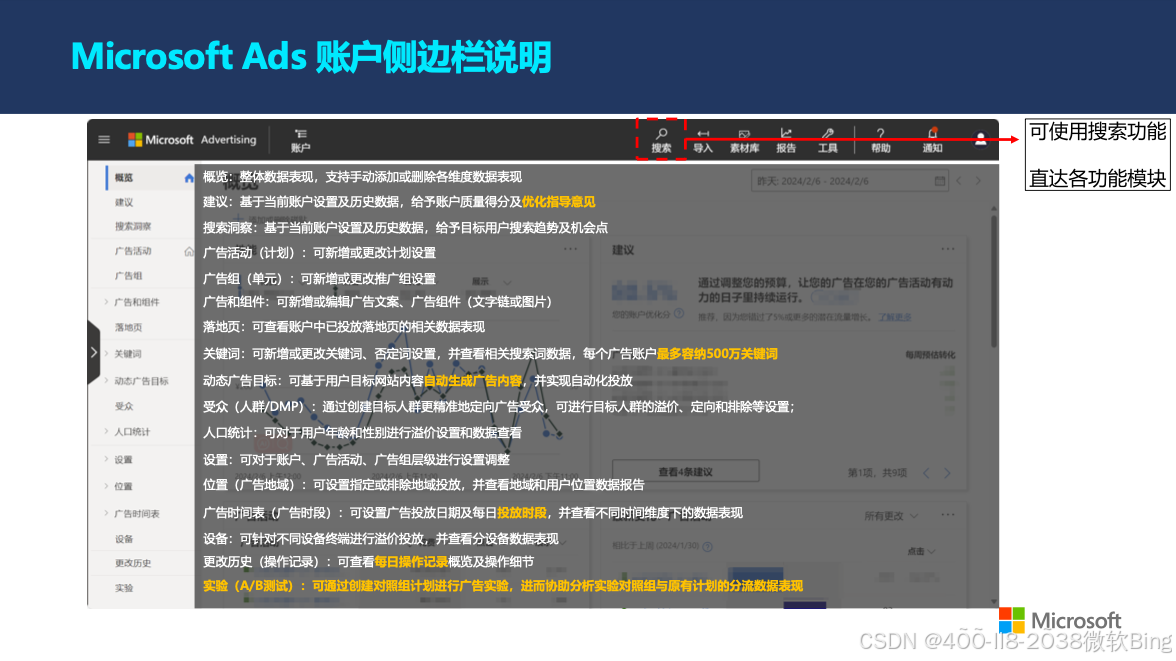Click the help icon beside 您的账户优化分

(679, 314)
